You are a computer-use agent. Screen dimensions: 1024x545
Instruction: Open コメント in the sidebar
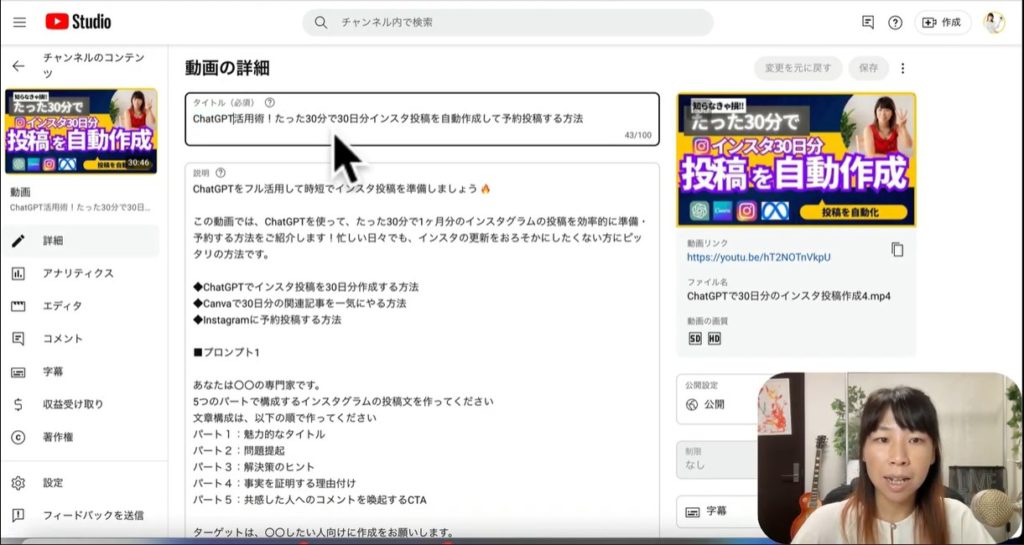(63, 339)
